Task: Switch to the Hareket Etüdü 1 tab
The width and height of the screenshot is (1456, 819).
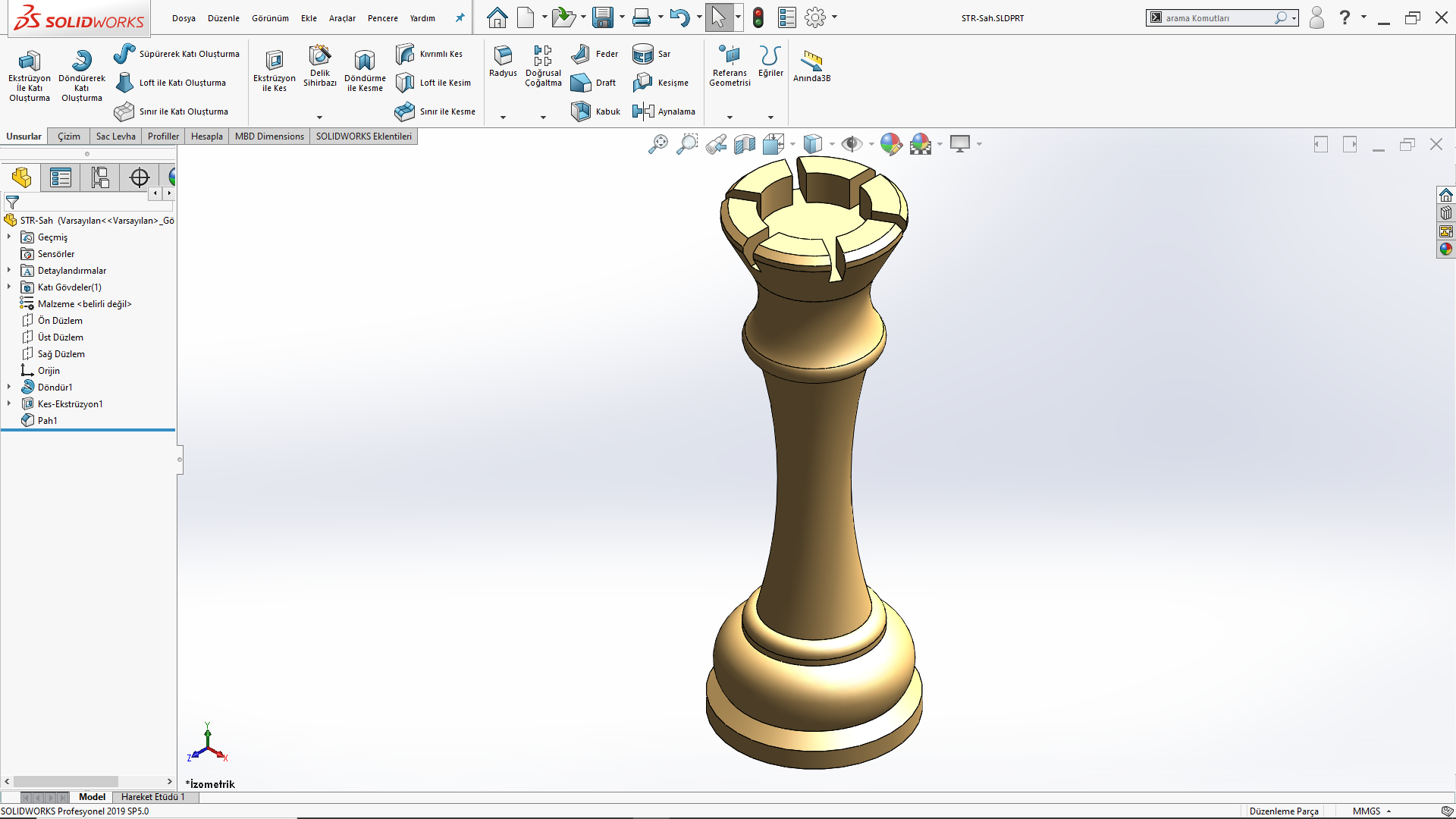Action: pyautogui.click(x=152, y=797)
